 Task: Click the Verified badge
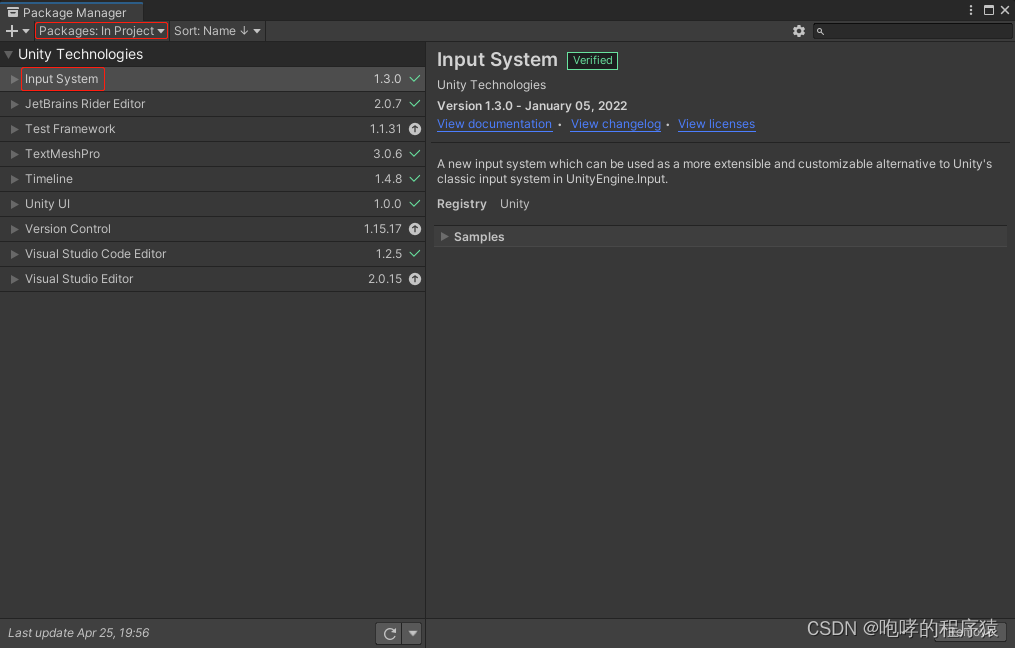pos(592,60)
